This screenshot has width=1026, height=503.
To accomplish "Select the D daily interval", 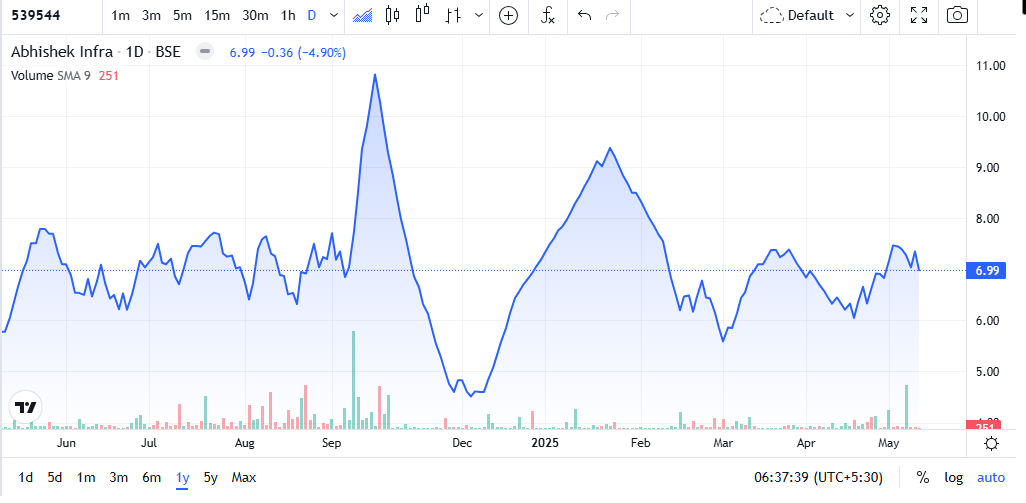I will tap(311, 16).
